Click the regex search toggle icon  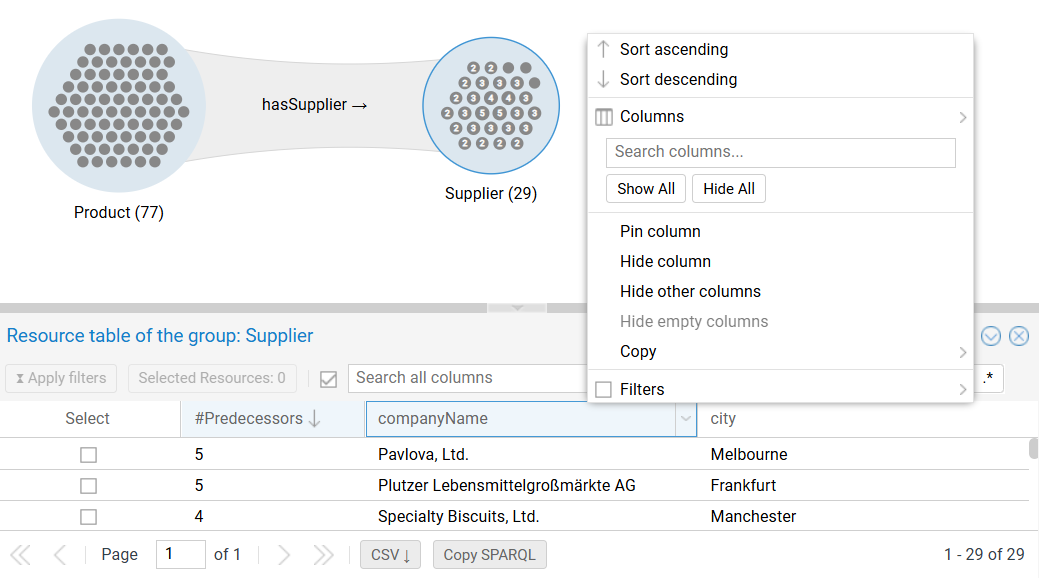[x=990, y=378]
